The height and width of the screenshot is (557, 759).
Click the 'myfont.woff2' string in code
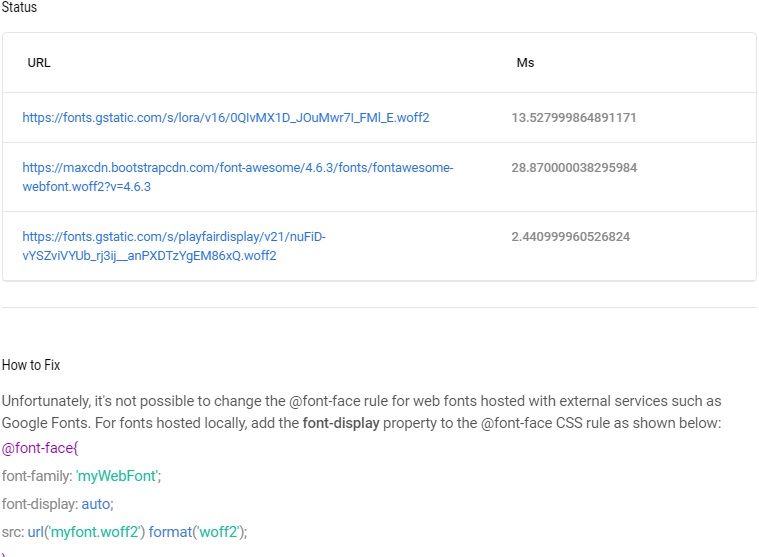click(94, 532)
